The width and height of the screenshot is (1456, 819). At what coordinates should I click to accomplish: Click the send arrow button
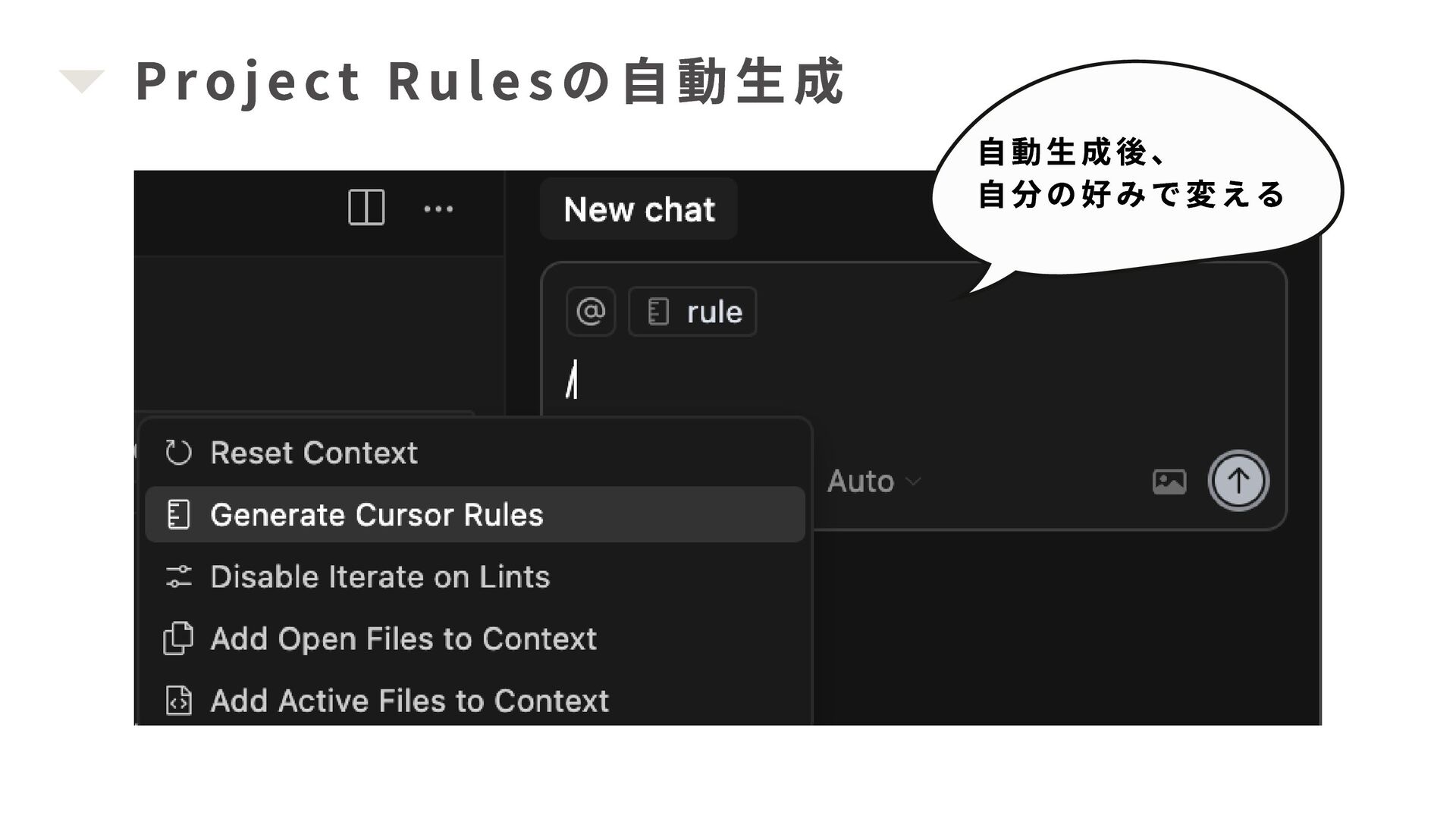click(x=1238, y=481)
